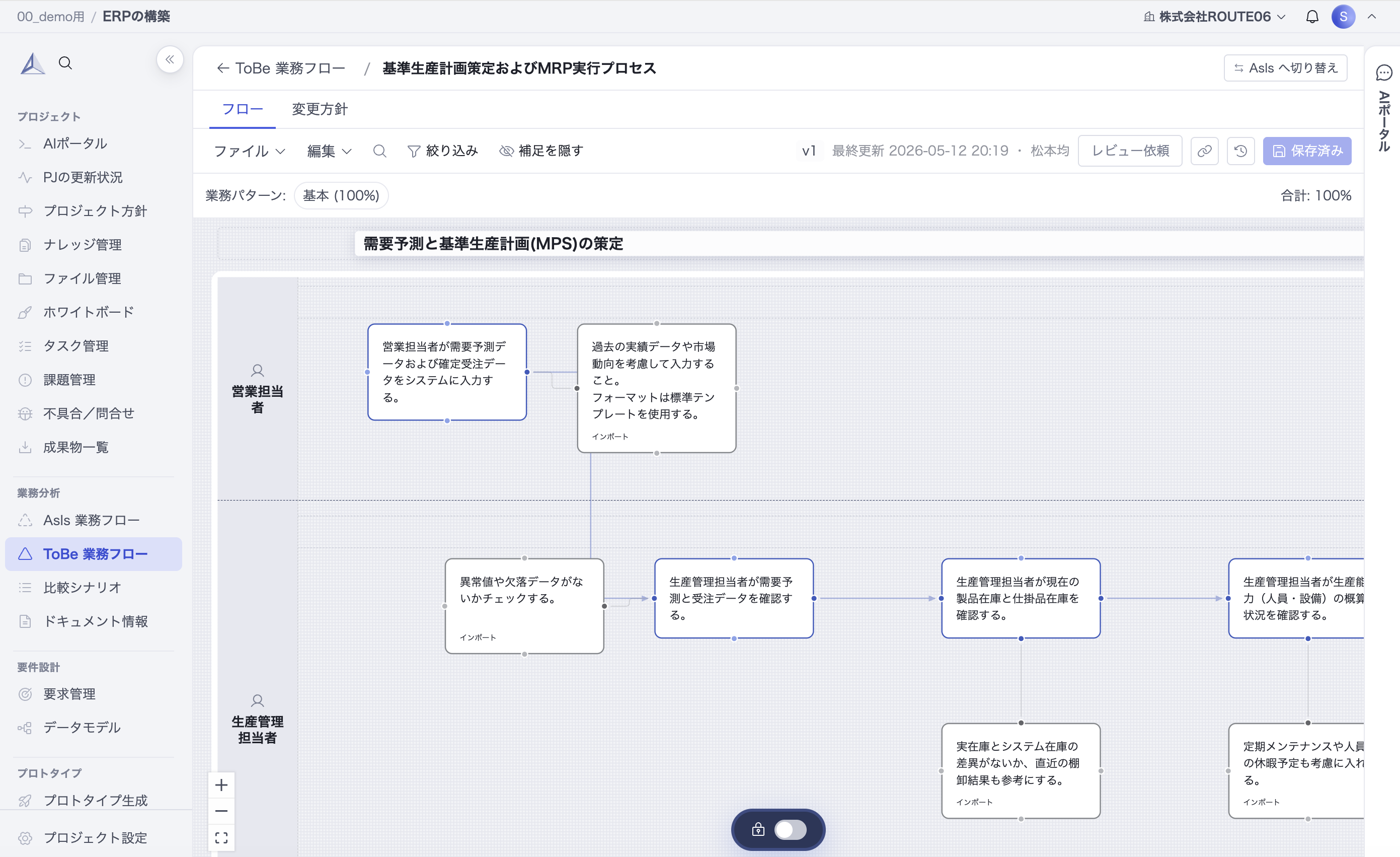Click the レビュー依頼 button

[x=1130, y=151]
